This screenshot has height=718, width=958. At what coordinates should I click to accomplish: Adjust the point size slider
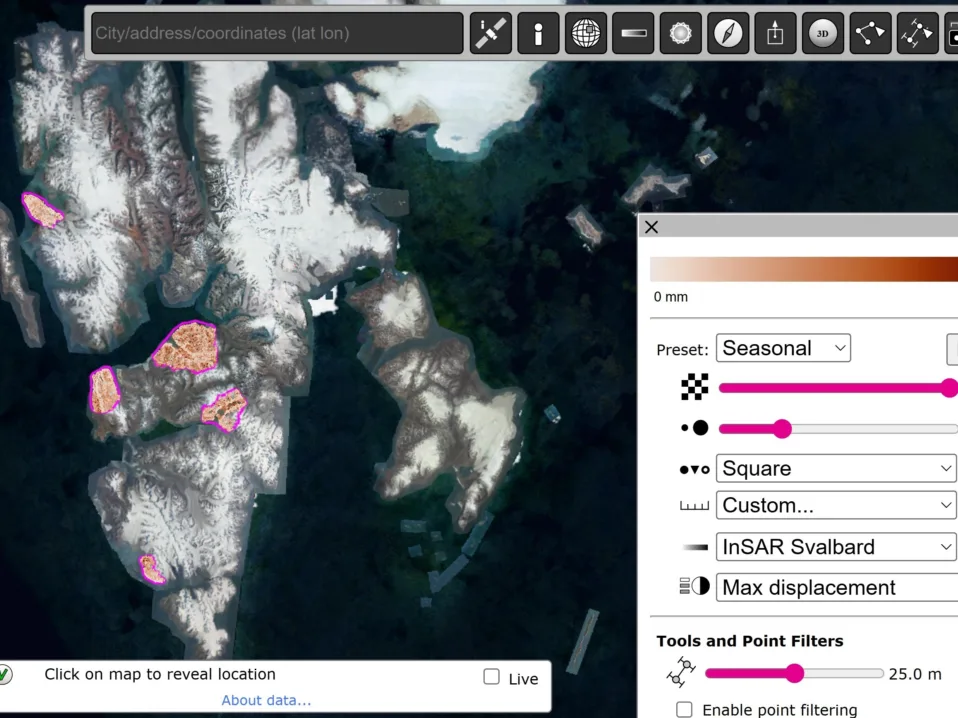point(838,429)
